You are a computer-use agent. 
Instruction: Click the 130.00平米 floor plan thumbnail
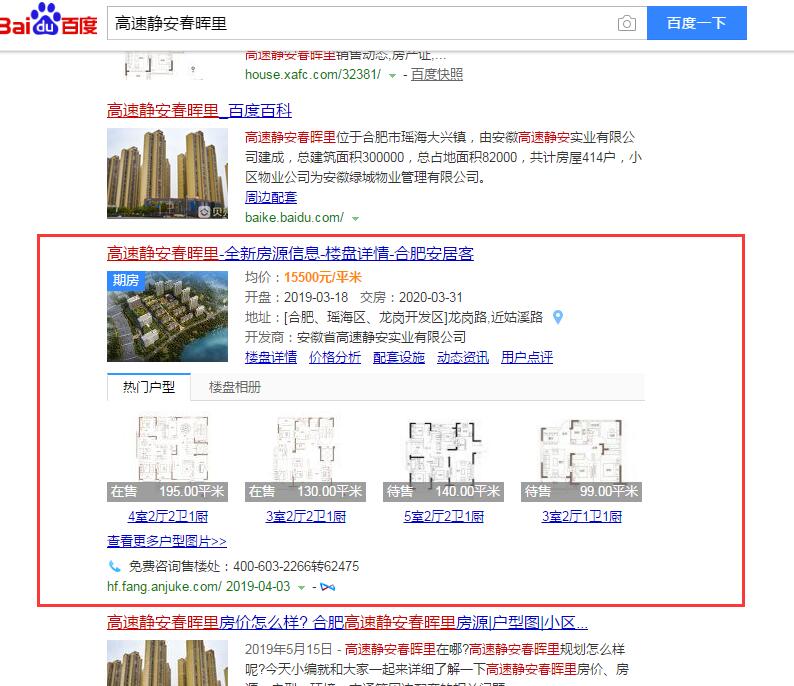pos(306,457)
